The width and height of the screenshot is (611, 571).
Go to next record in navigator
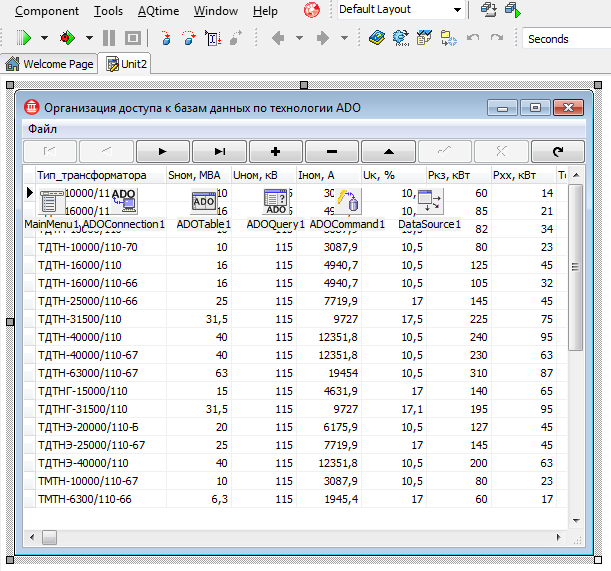pyautogui.click(x=163, y=152)
